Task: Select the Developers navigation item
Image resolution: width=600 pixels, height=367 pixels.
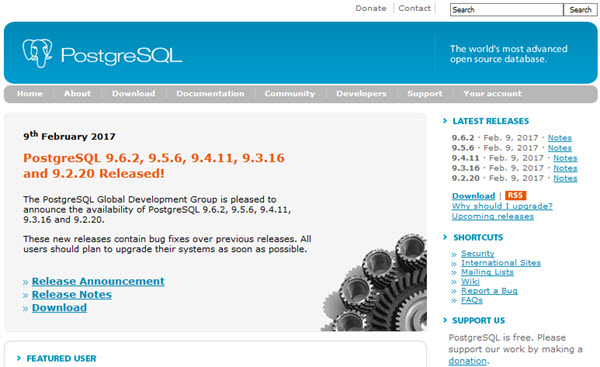Action: click(361, 93)
